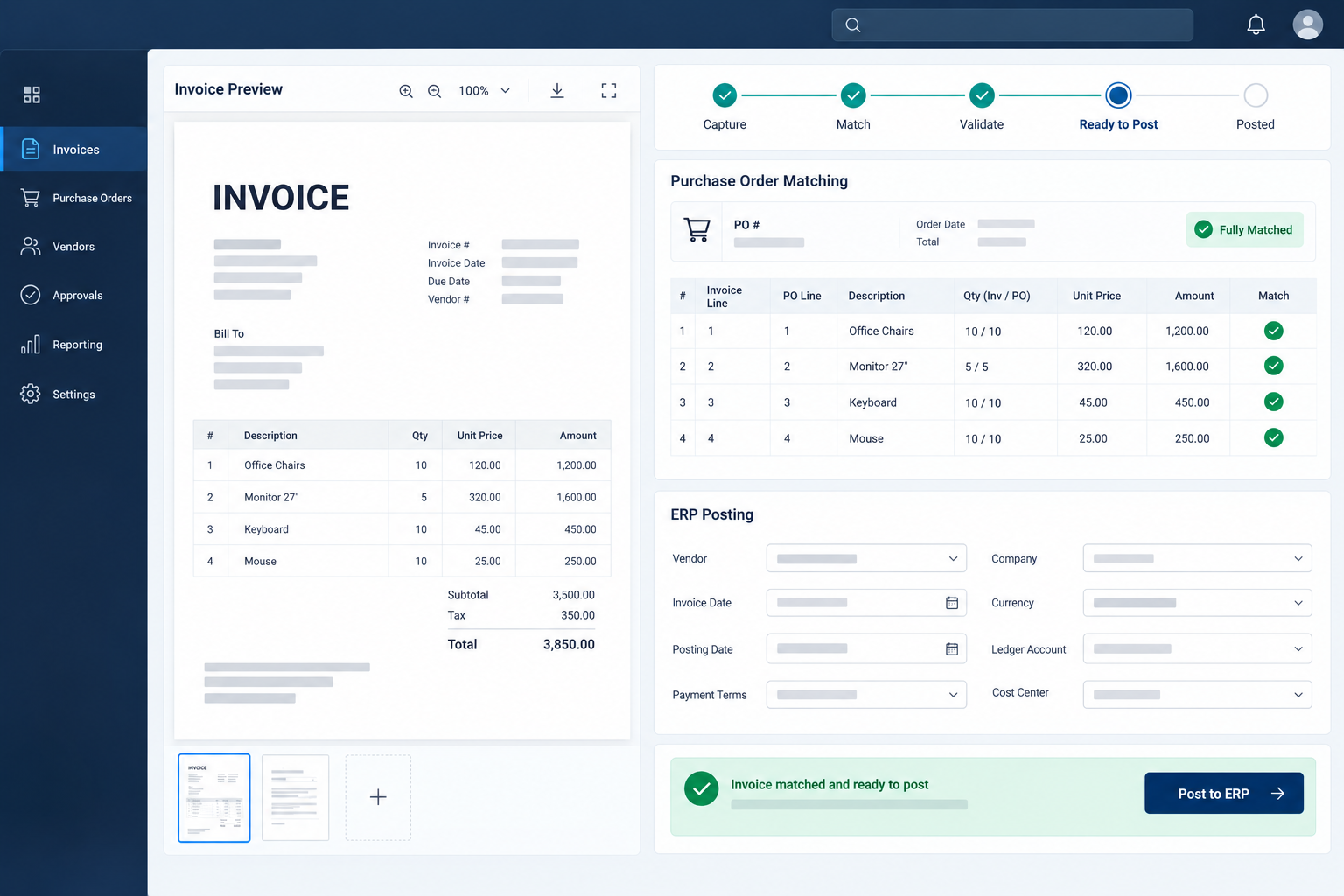Select the first invoice page thumbnail

pyautogui.click(x=214, y=797)
